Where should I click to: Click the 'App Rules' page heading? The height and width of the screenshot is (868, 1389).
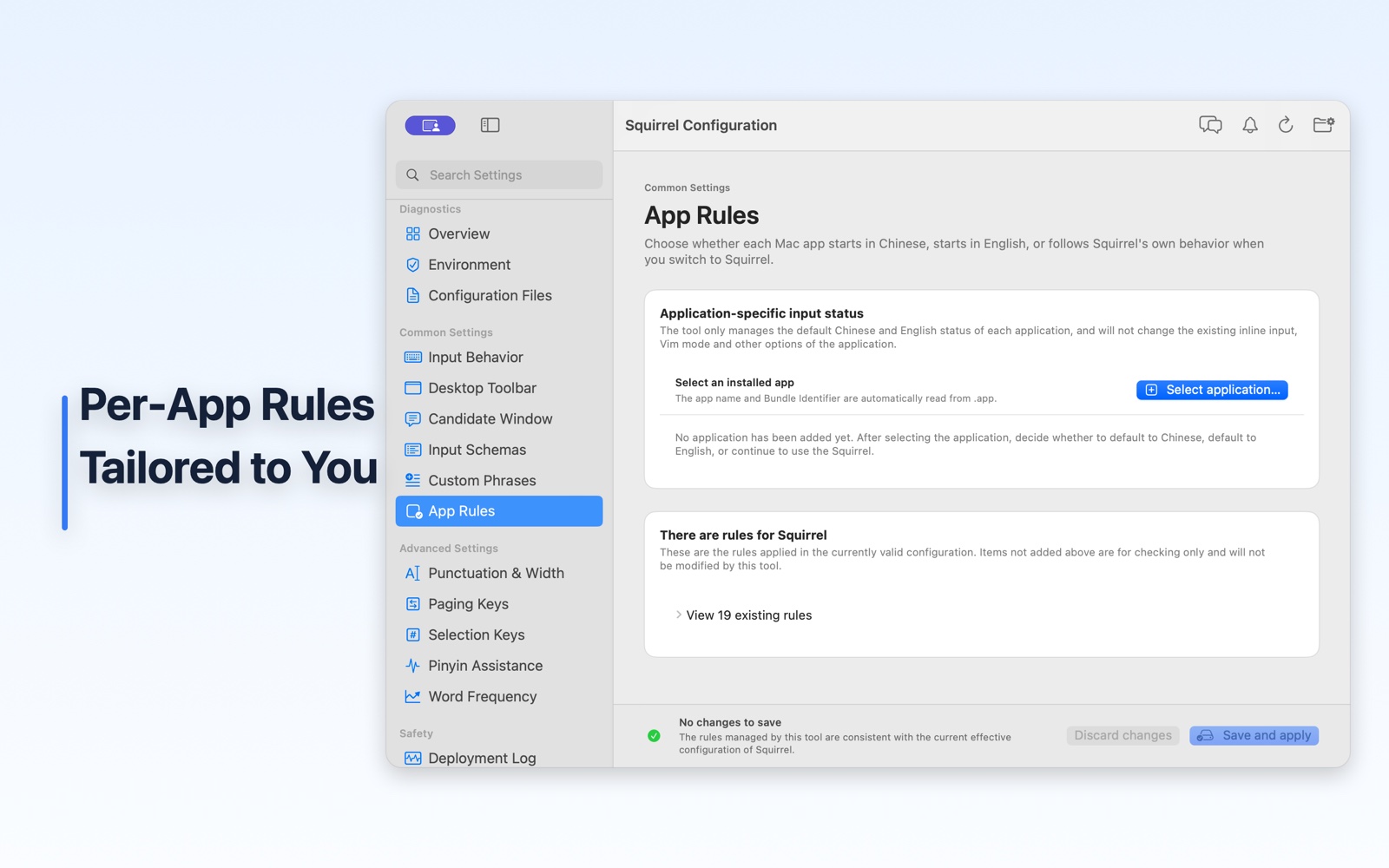click(x=701, y=215)
